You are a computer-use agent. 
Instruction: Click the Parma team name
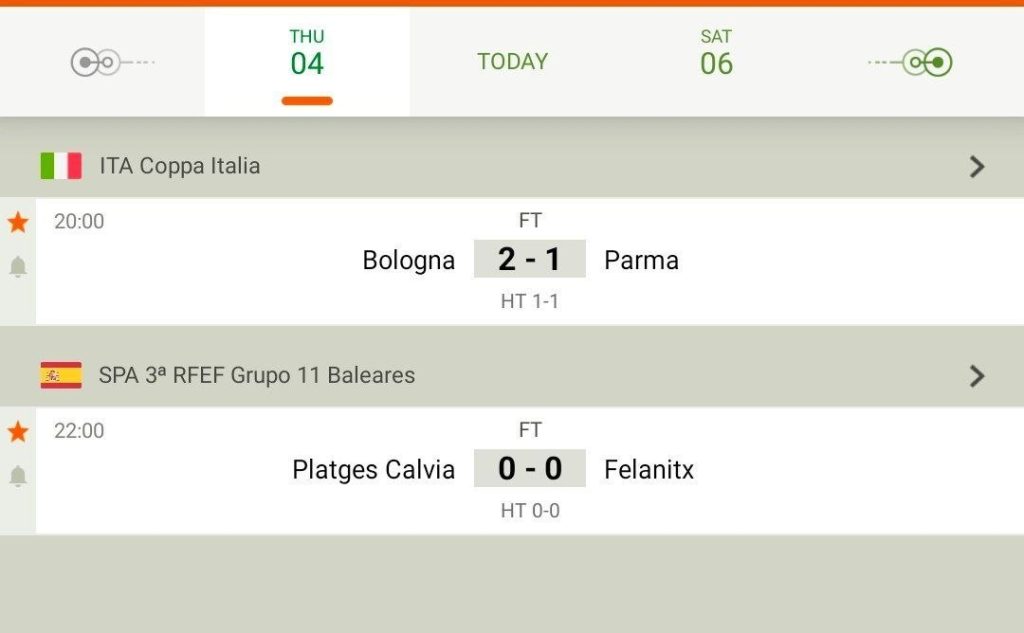tap(641, 261)
